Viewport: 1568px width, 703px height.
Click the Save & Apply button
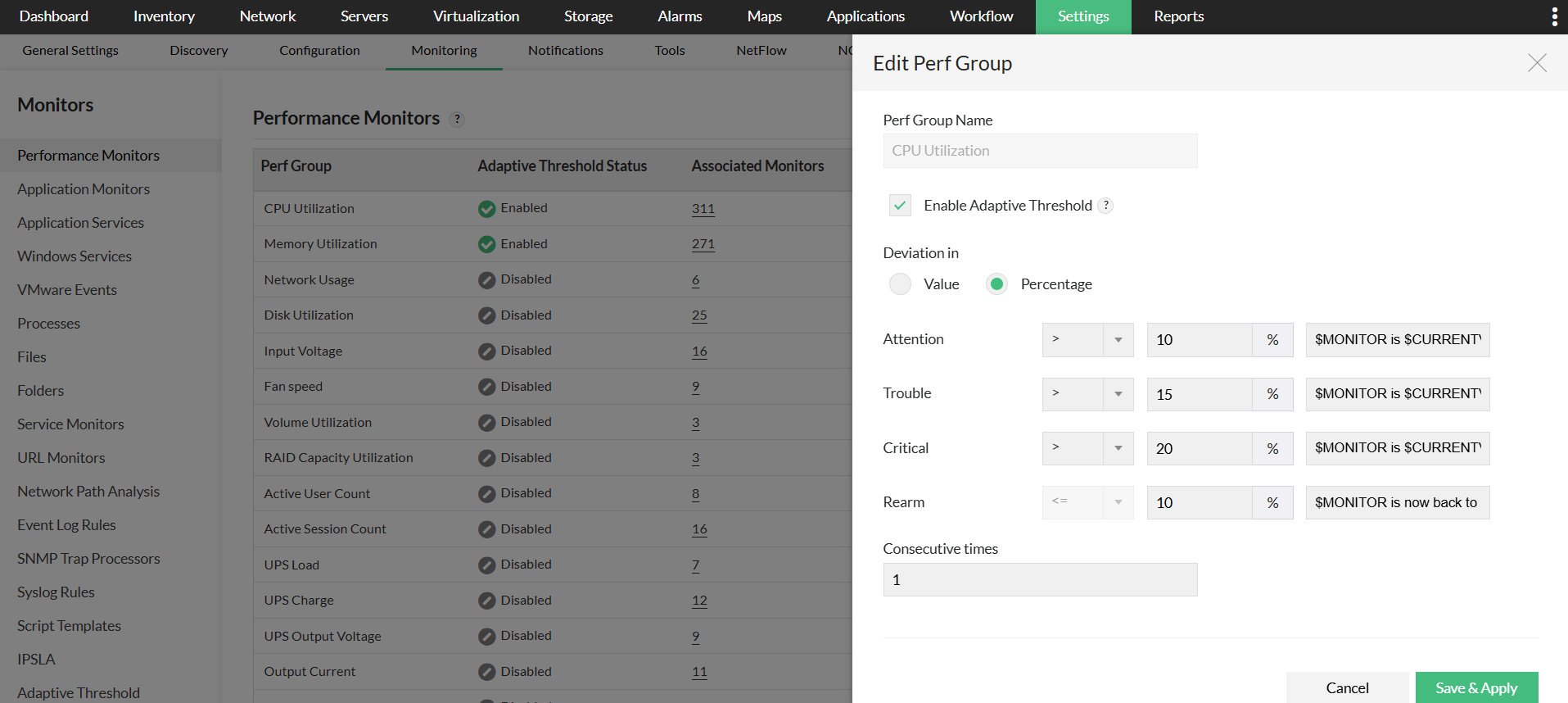point(1476,688)
